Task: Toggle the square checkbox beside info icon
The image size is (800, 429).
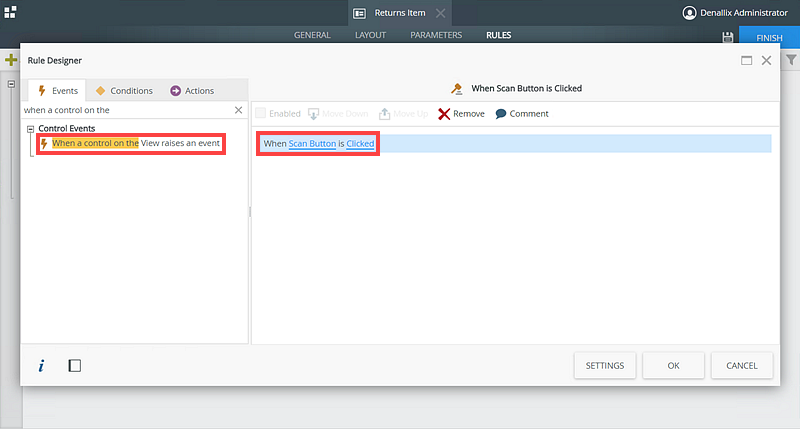Action: [x=74, y=365]
